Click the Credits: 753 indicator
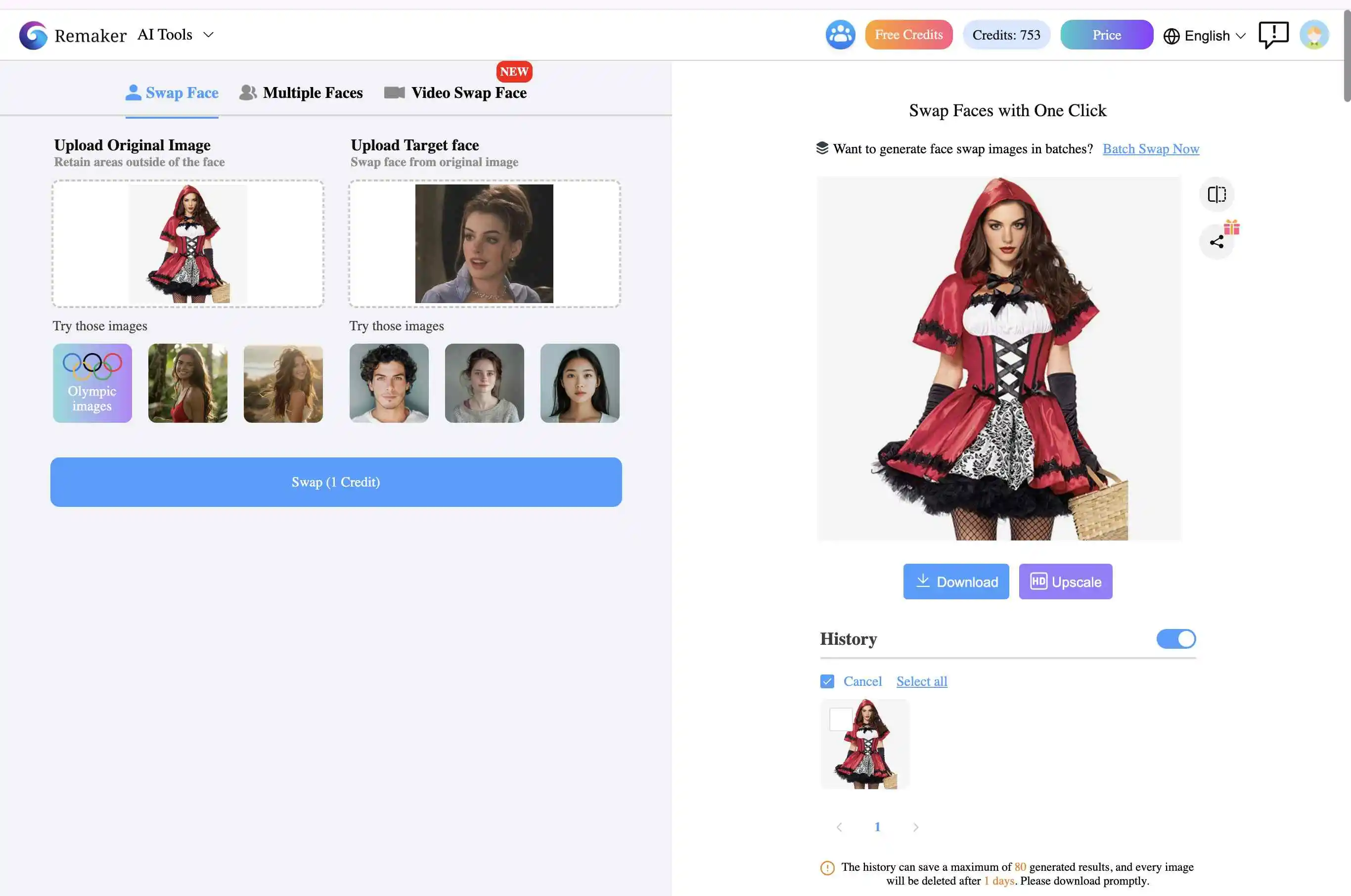 pyautogui.click(x=1006, y=35)
